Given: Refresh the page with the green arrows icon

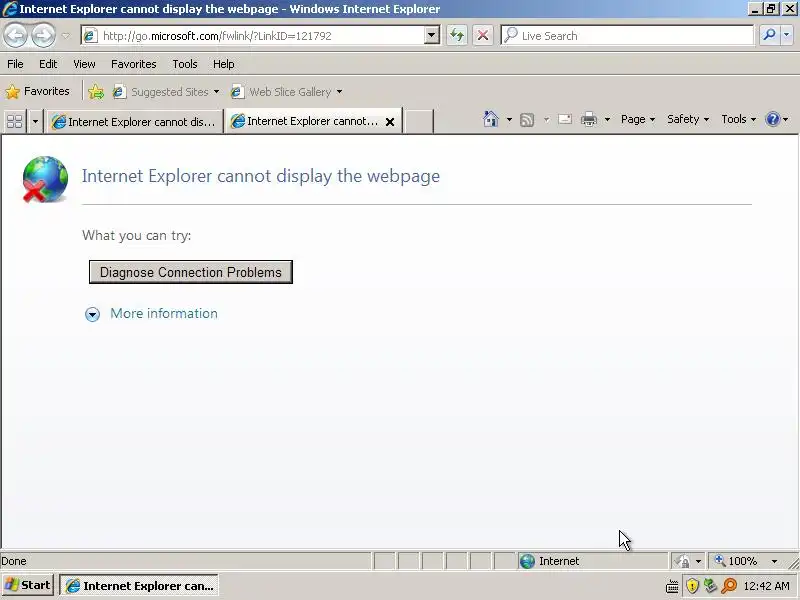Looking at the screenshot, I should [457, 36].
